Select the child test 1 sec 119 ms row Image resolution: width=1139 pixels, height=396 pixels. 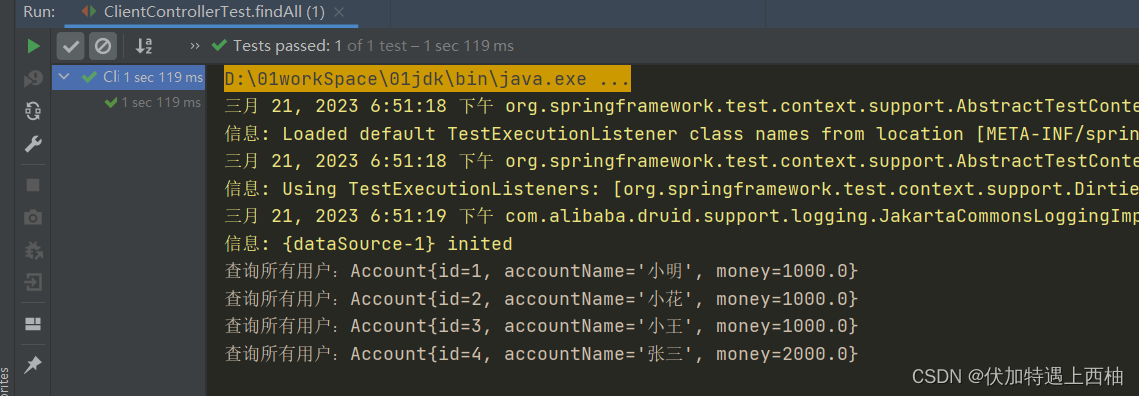129,102
